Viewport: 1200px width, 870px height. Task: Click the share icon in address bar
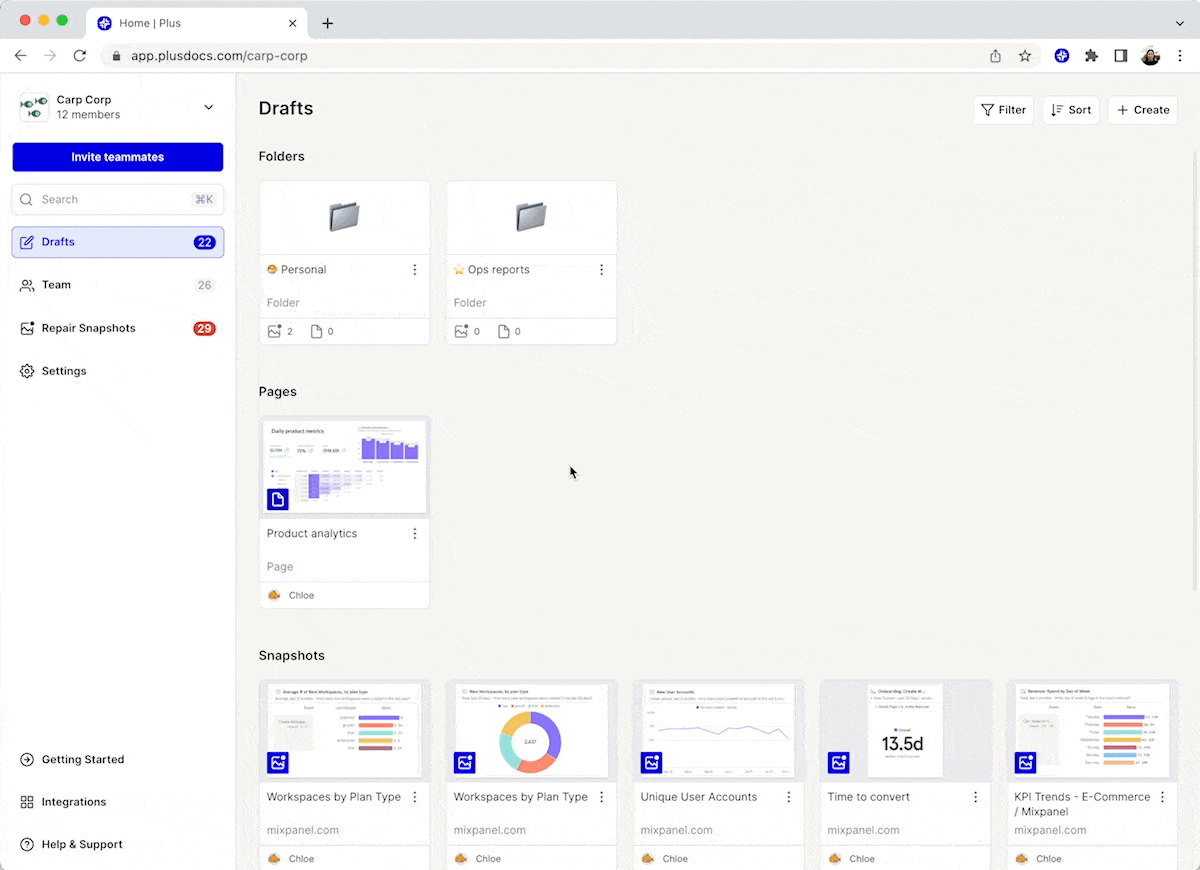coord(995,56)
